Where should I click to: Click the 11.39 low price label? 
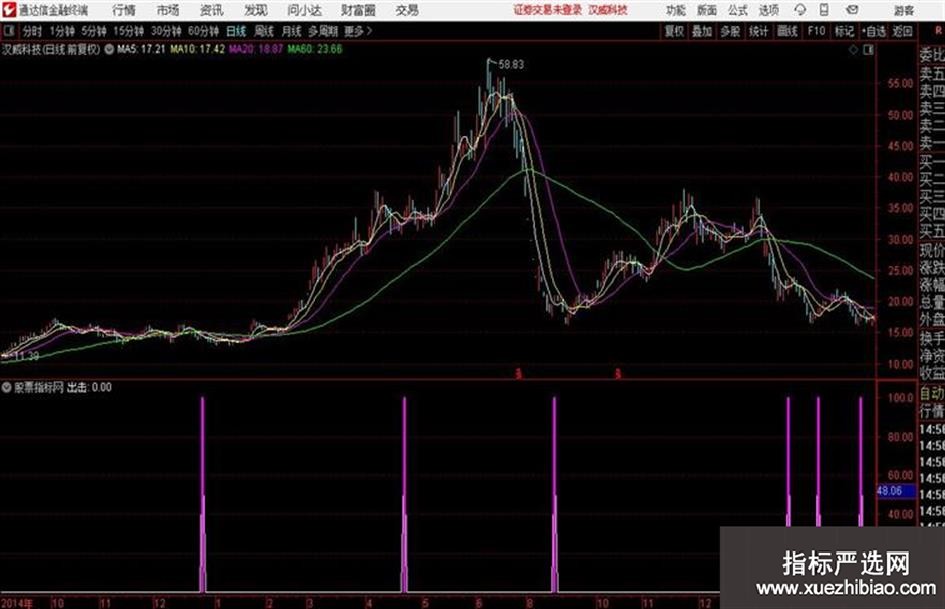(27, 356)
